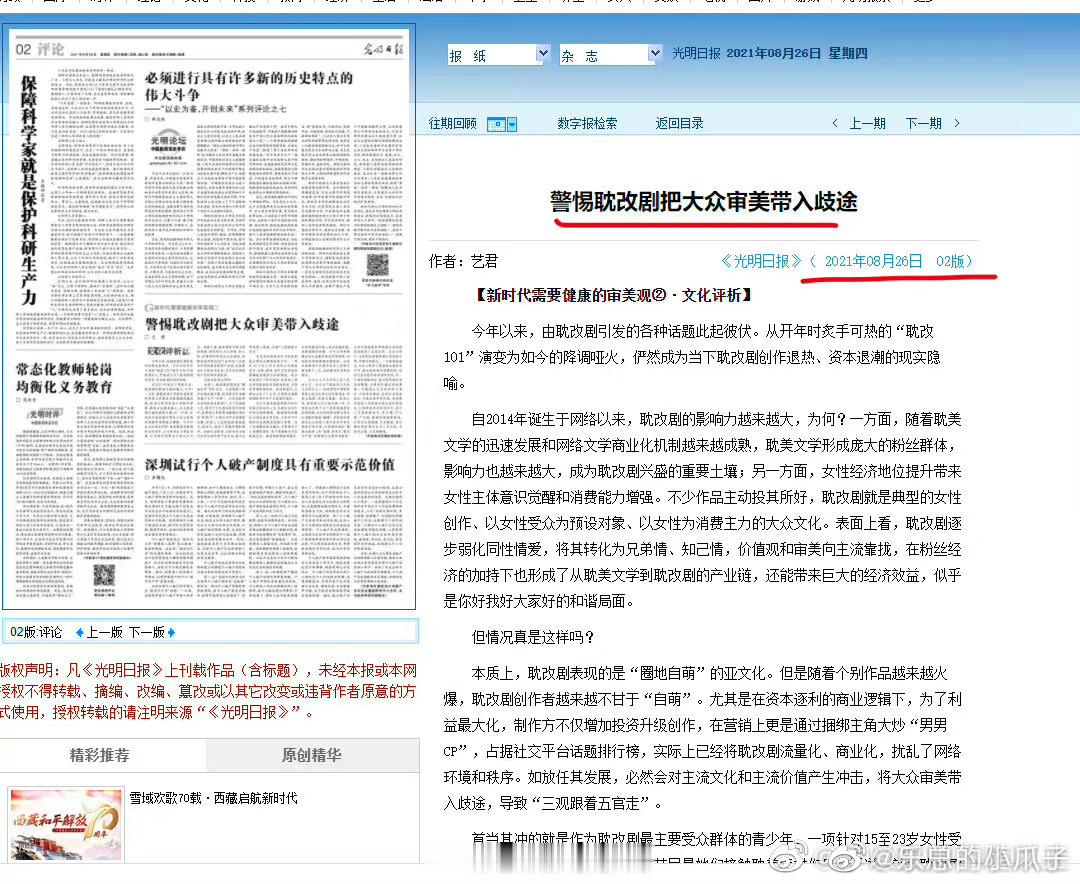Click the article title 警惕耽改剧把大众审美带入歧途
Viewport: 1080px width, 884px height.
coord(703,202)
